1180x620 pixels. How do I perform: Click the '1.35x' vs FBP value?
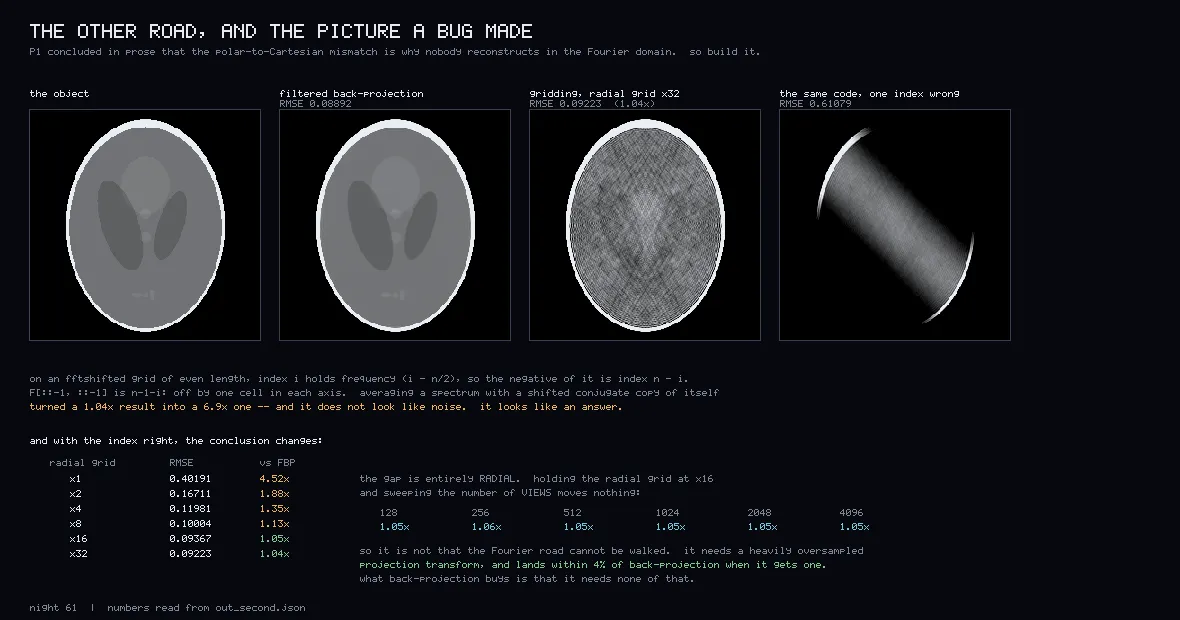pos(274,509)
